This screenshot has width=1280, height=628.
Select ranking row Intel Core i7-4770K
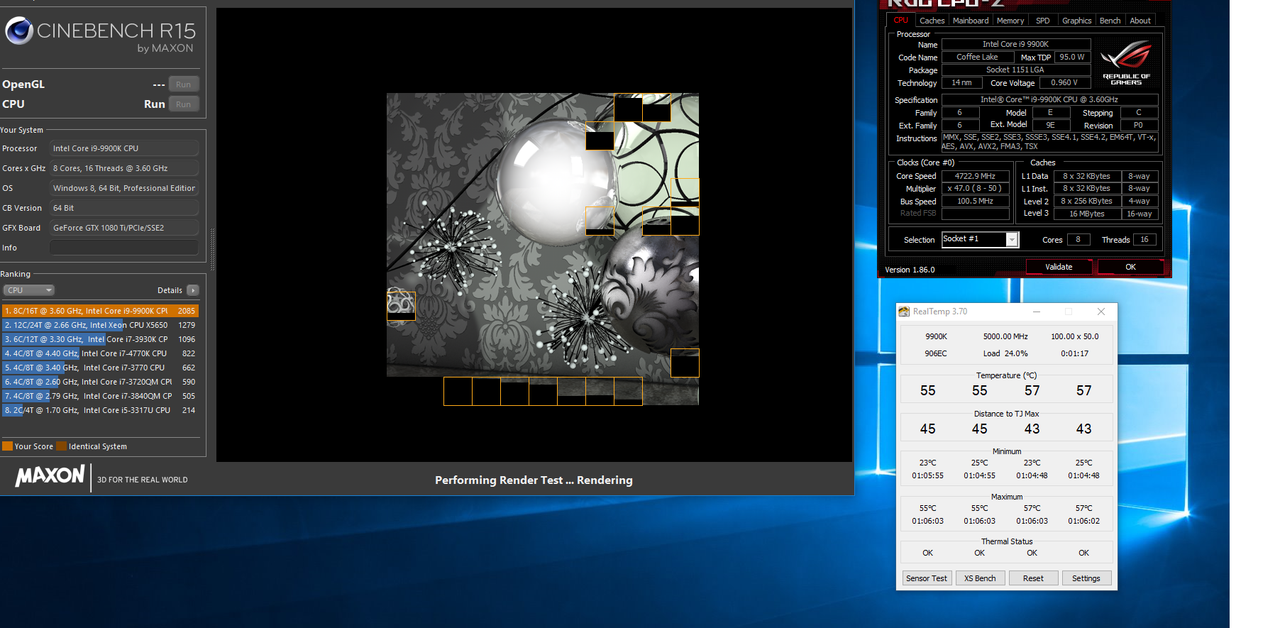tap(100, 353)
